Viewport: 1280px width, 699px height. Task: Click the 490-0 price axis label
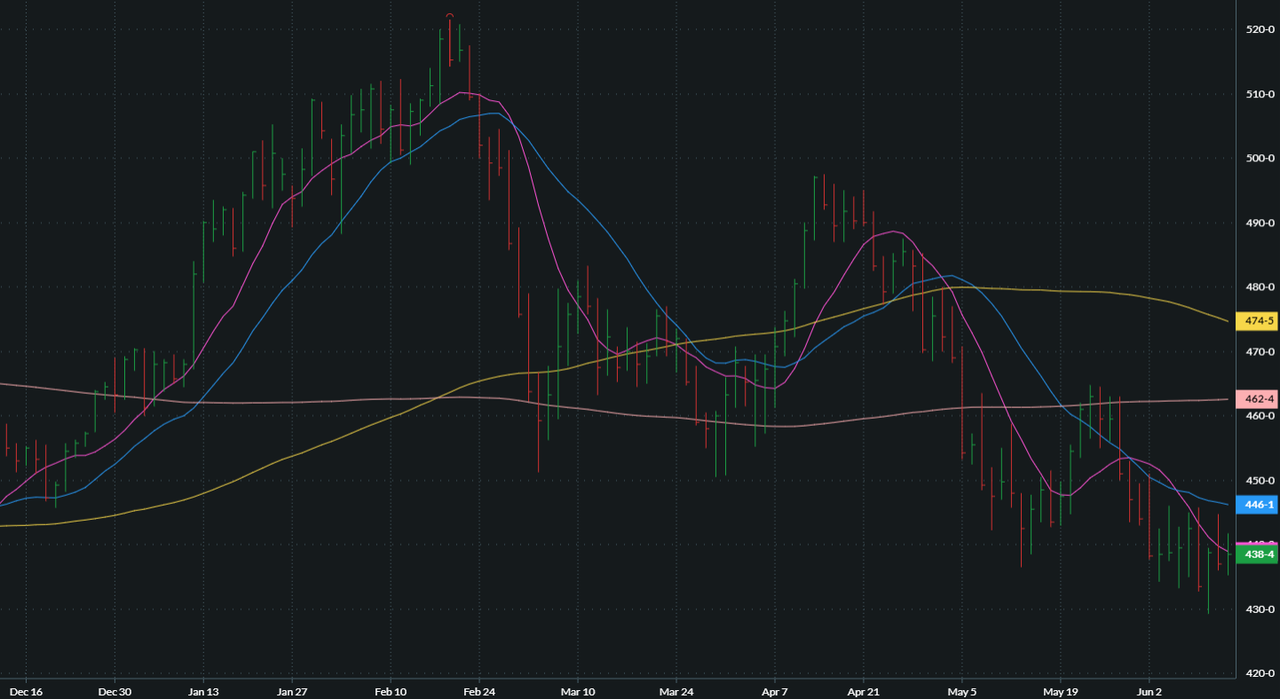pyautogui.click(x=1258, y=223)
